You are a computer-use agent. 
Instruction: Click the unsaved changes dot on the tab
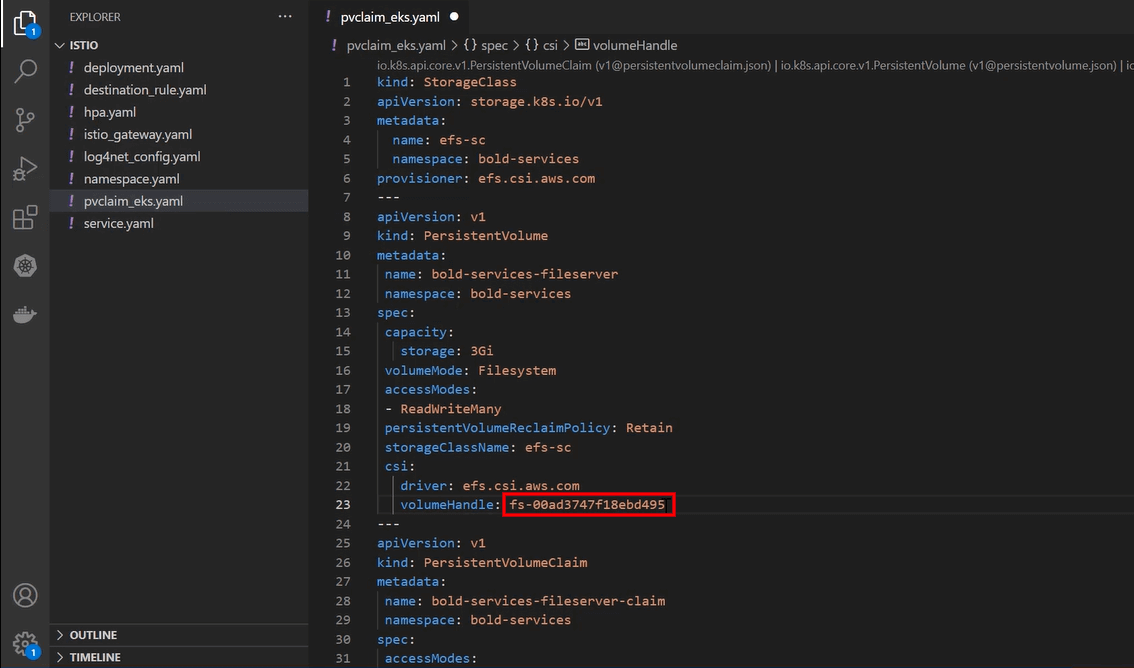pos(455,16)
